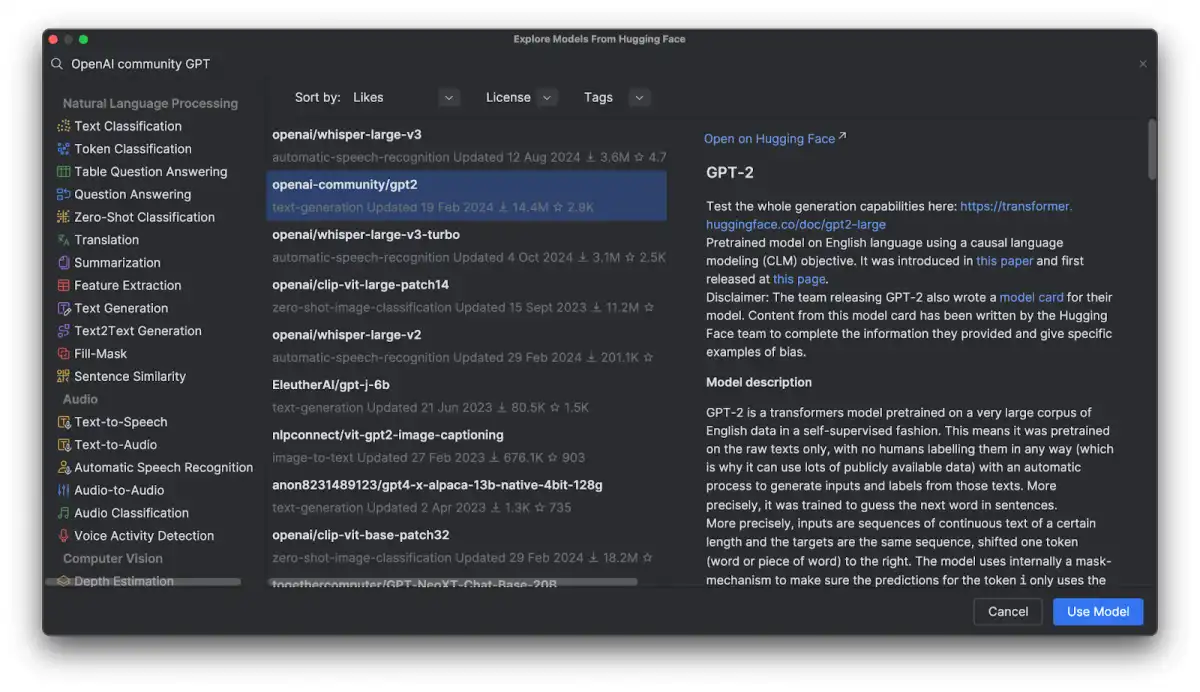Screen dimensions: 1200x692
Task: Click the Computer Vision section header
Action: pyautogui.click(x=113, y=559)
